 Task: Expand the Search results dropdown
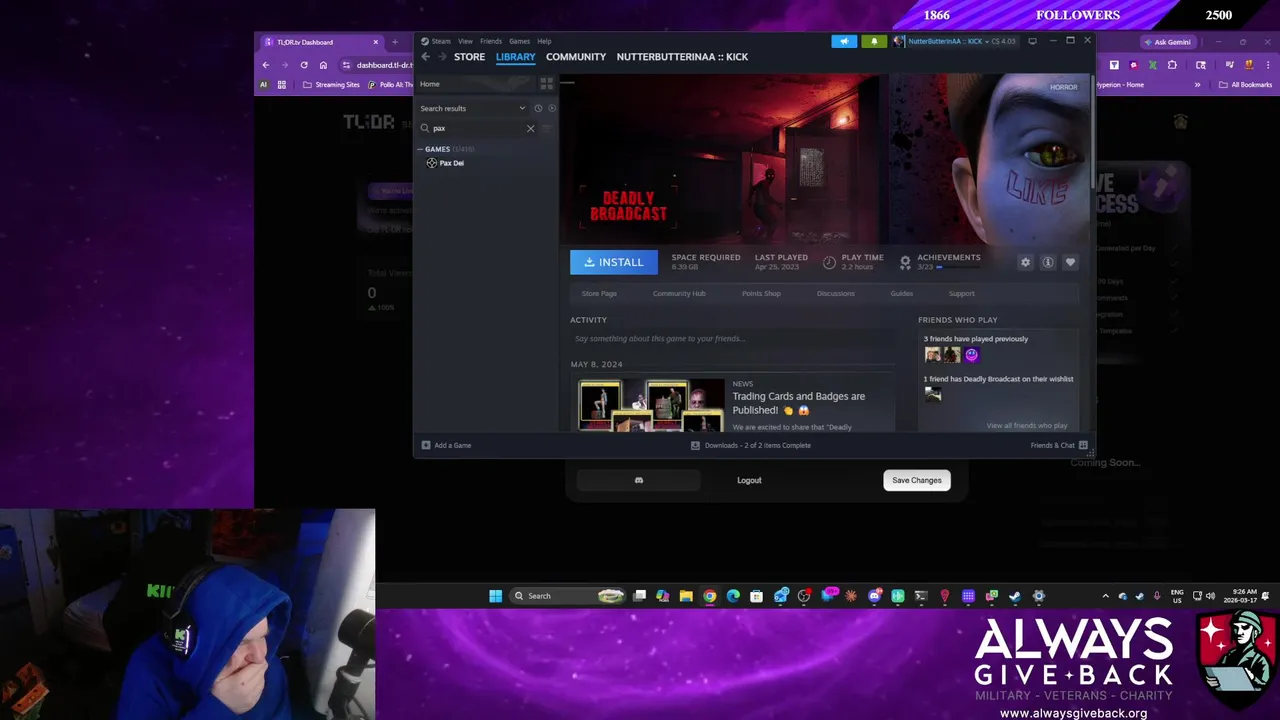click(522, 108)
